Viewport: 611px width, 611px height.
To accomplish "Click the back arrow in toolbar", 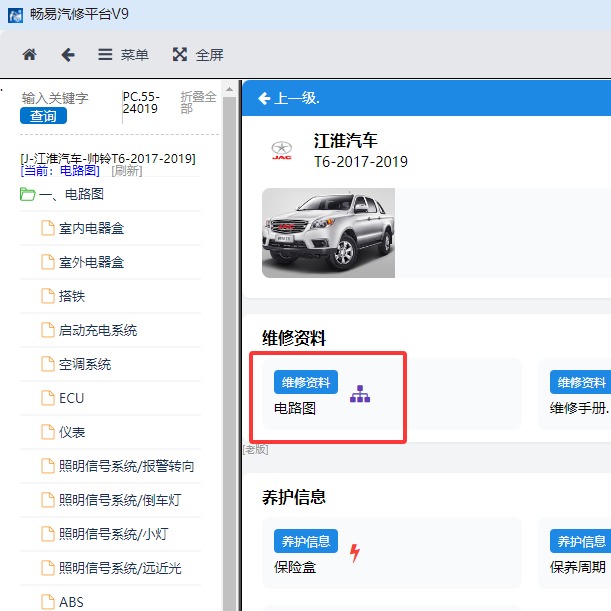I will tap(68, 55).
